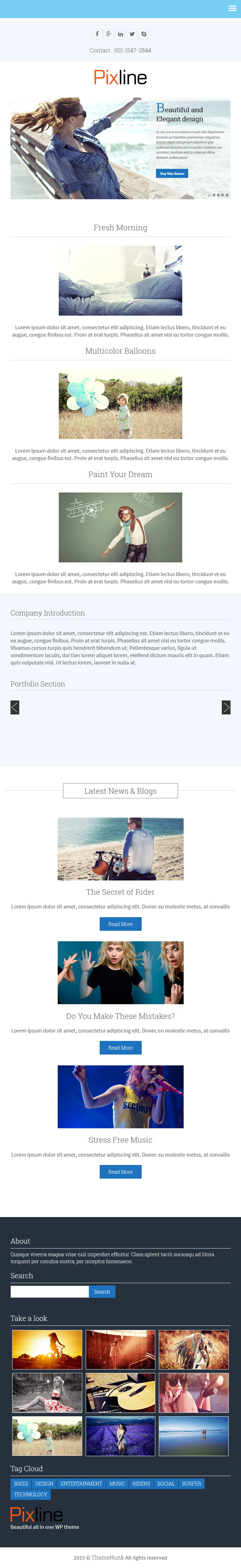Click the Skype contact icon
The image size is (241, 1568).
[x=144, y=34]
